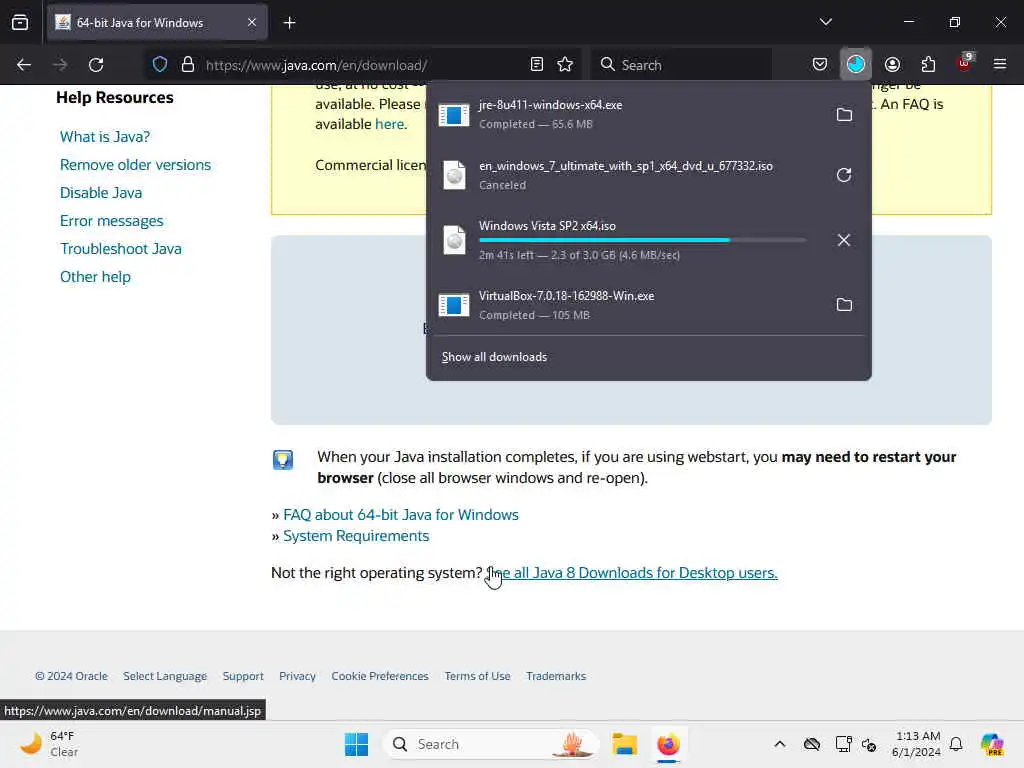The image size is (1024, 768).
Task: Show jre-8u411 download in folder
Action: click(844, 115)
